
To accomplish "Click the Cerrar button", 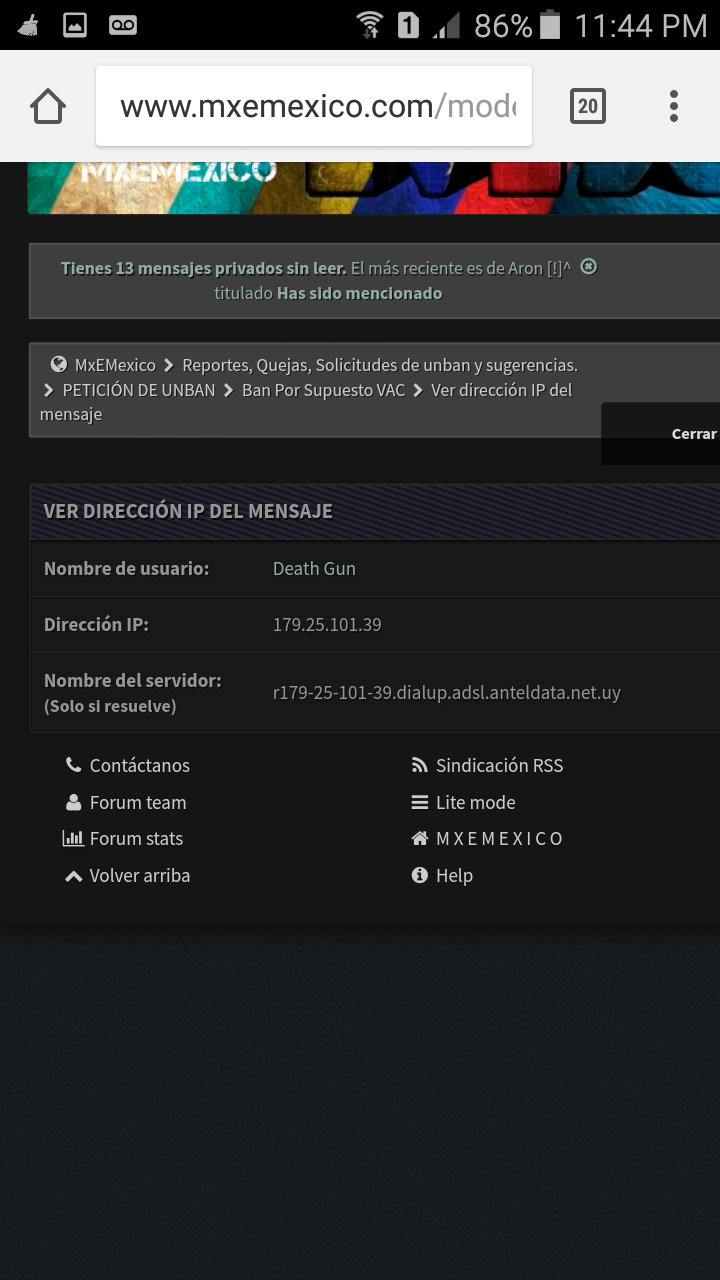I will tap(694, 434).
